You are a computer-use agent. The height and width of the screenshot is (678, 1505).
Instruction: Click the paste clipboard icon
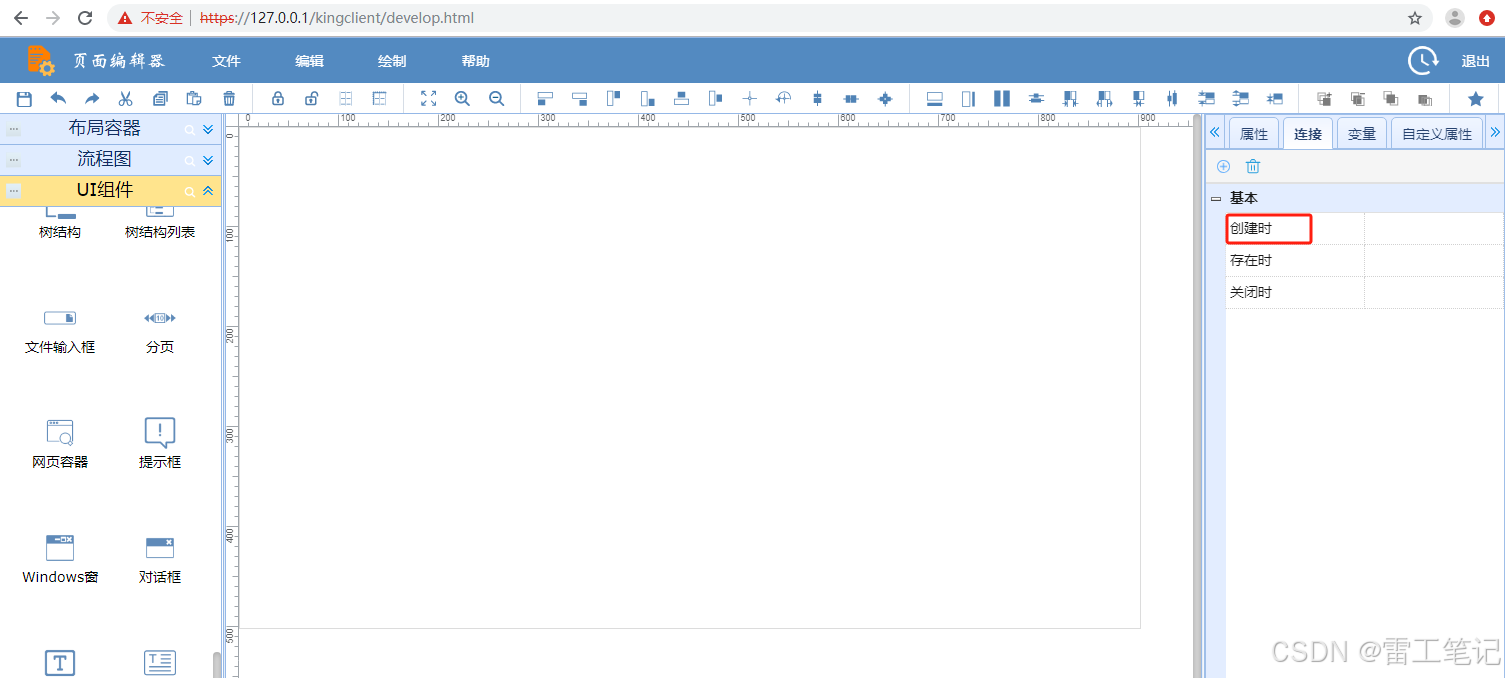pyautogui.click(x=194, y=98)
